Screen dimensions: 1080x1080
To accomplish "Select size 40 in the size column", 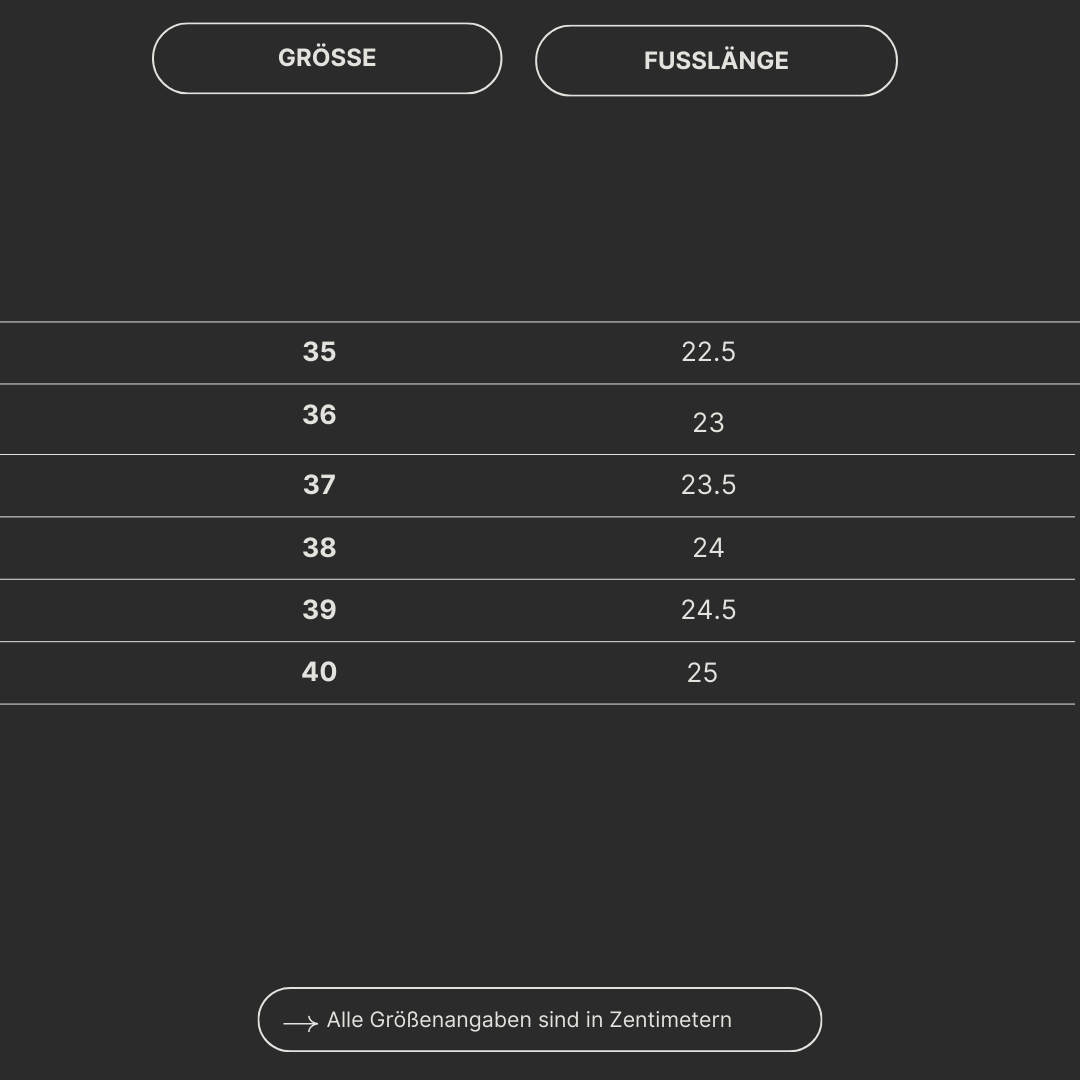I will 319,672.
